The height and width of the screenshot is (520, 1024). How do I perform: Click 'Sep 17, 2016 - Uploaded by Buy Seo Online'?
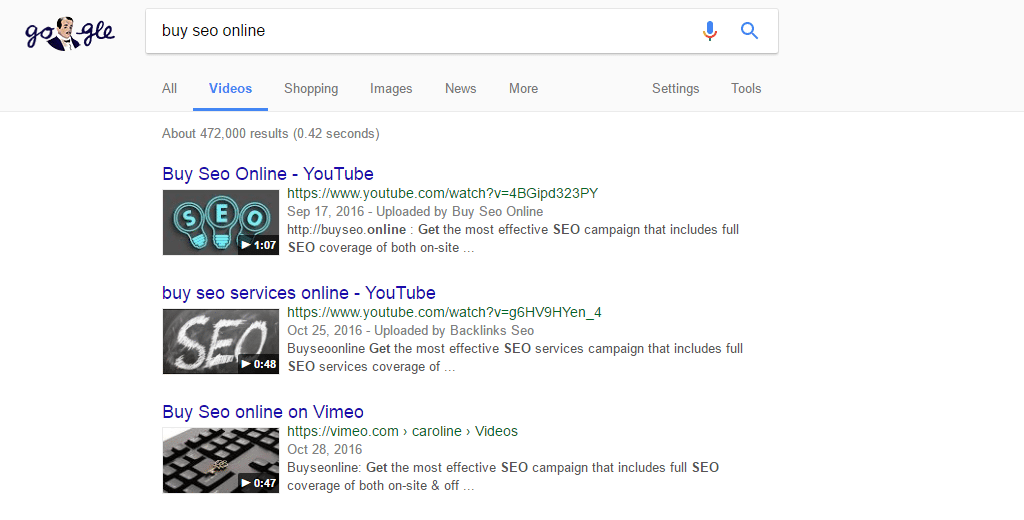(415, 212)
